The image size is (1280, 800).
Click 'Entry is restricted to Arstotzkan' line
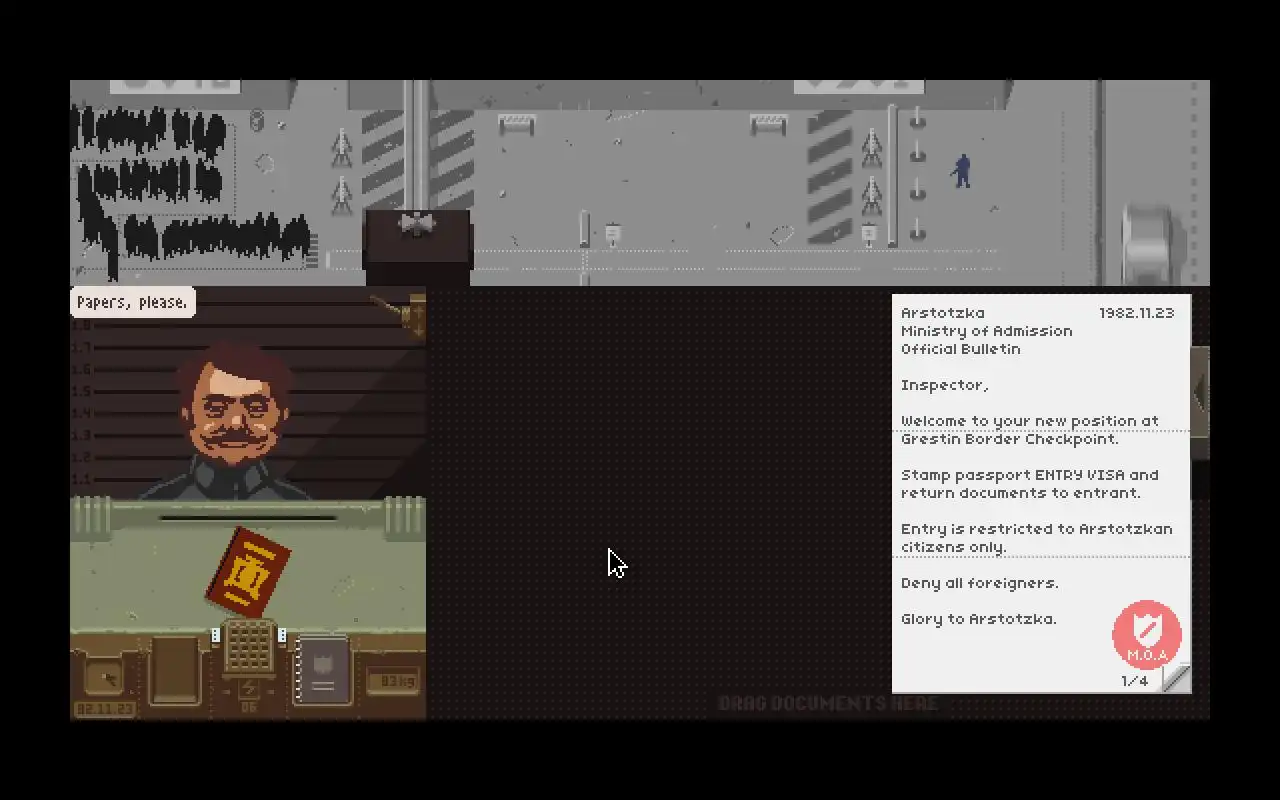pos(1036,529)
